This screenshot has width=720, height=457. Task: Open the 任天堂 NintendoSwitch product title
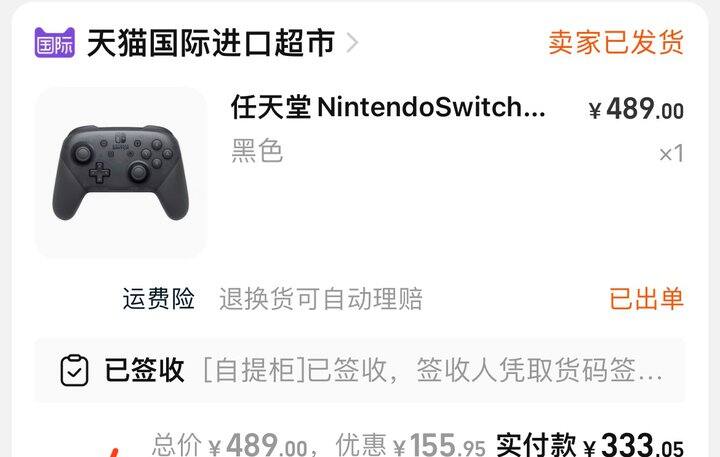pos(388,107)
